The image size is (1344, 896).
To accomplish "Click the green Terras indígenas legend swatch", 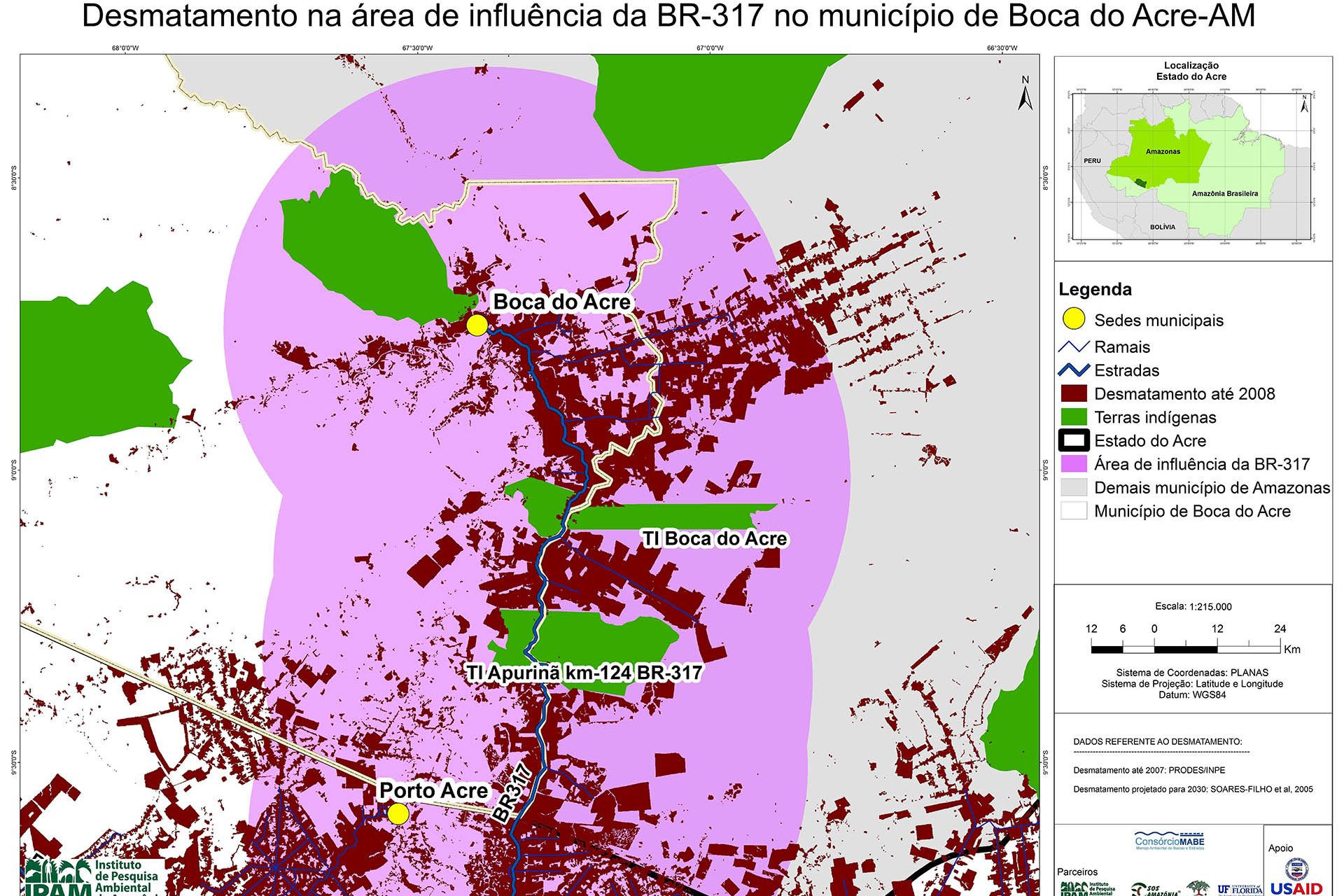I will [x=1074, y=417].
